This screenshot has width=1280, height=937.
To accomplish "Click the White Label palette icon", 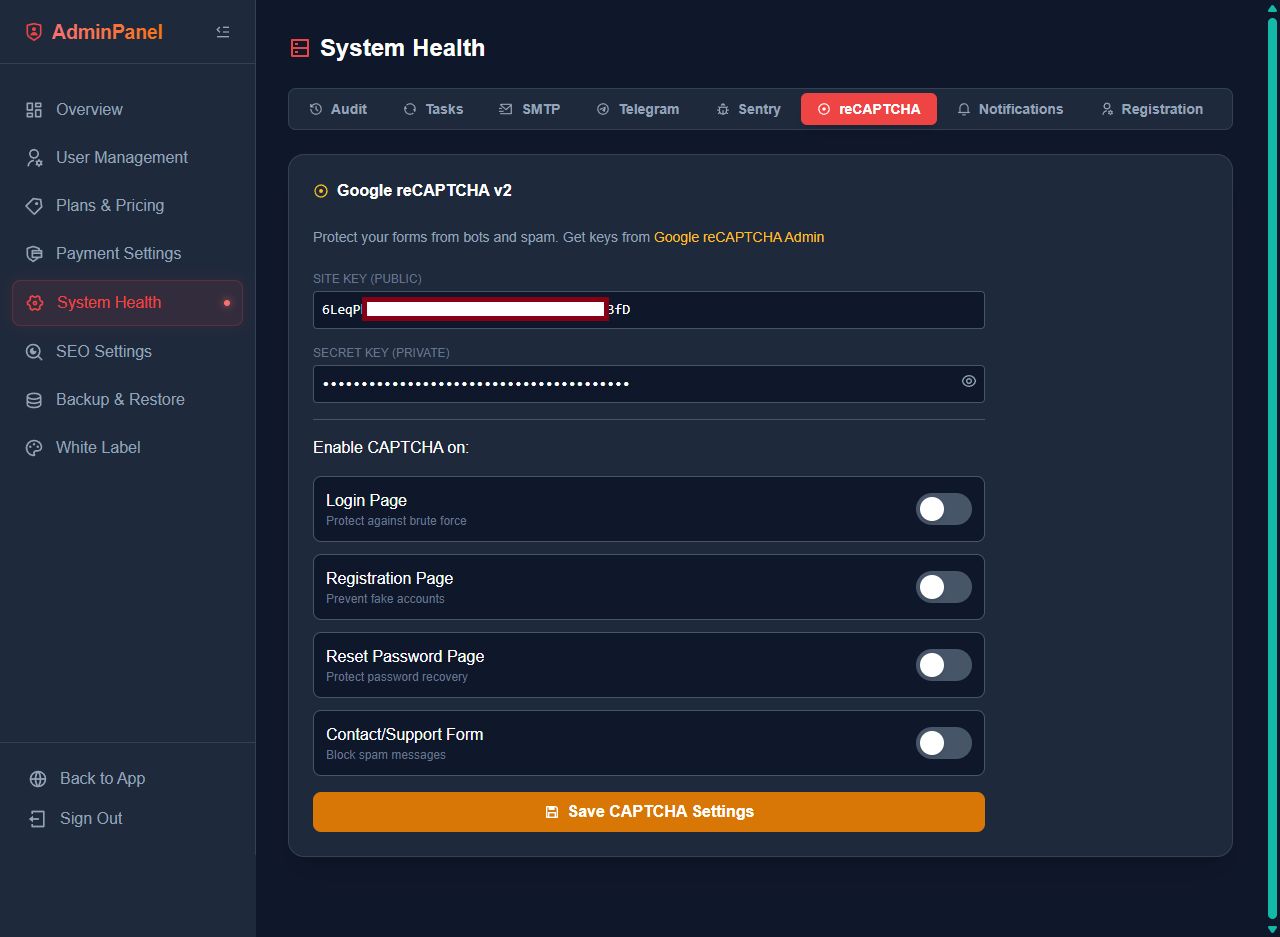I will pyautogui.click(x=34, y=448).
